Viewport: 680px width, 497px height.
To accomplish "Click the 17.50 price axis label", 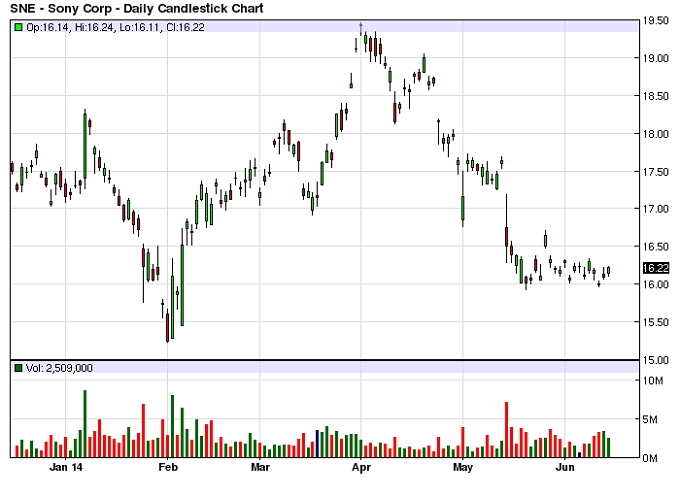I will tap(655, 172).
